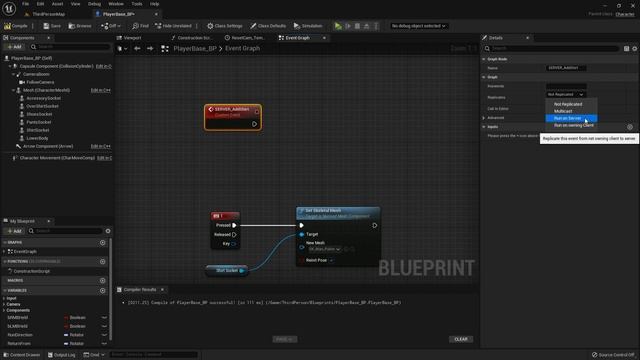The width and height of the screenshot is (640, 360).
Task: Open the Edit menu
Action: [x=40, y=4]
